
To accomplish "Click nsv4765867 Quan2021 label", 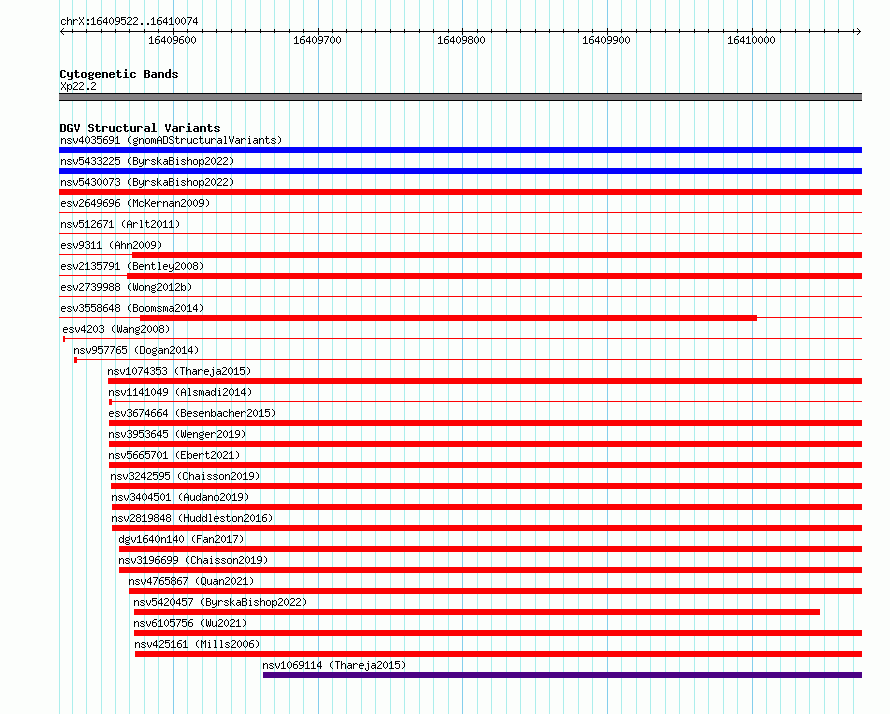I will 191,581.
